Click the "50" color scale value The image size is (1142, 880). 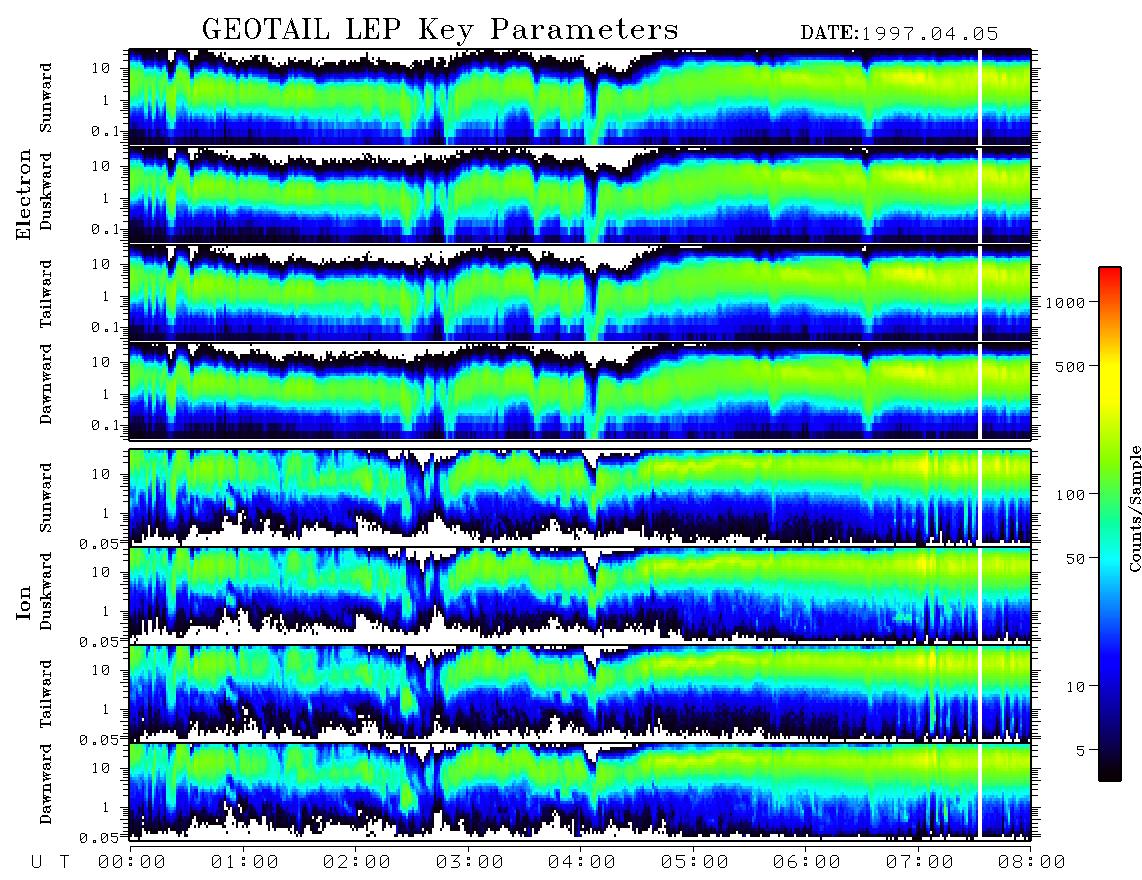pyautogui.click(x=1075, y=559)
